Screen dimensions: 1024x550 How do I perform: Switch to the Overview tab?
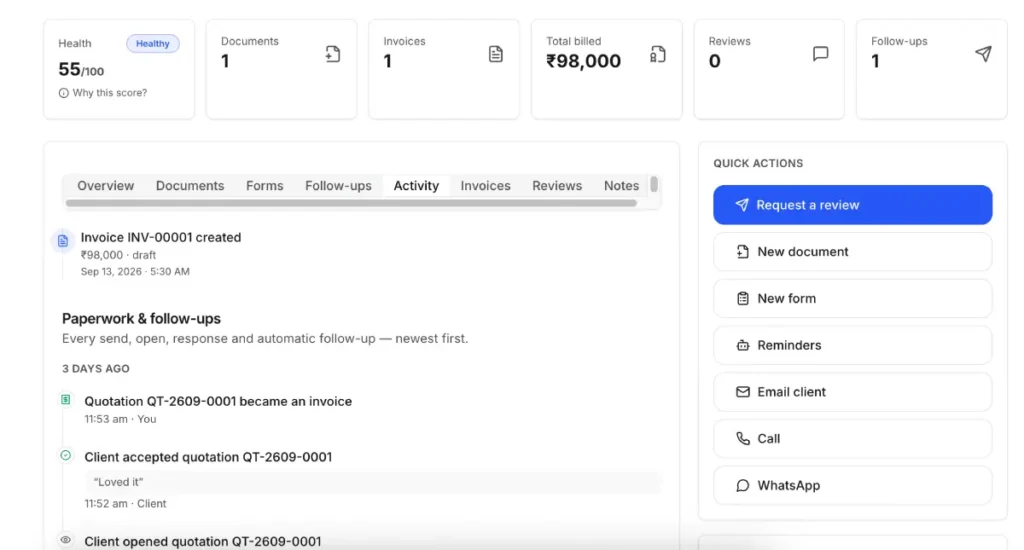(105, 186)
